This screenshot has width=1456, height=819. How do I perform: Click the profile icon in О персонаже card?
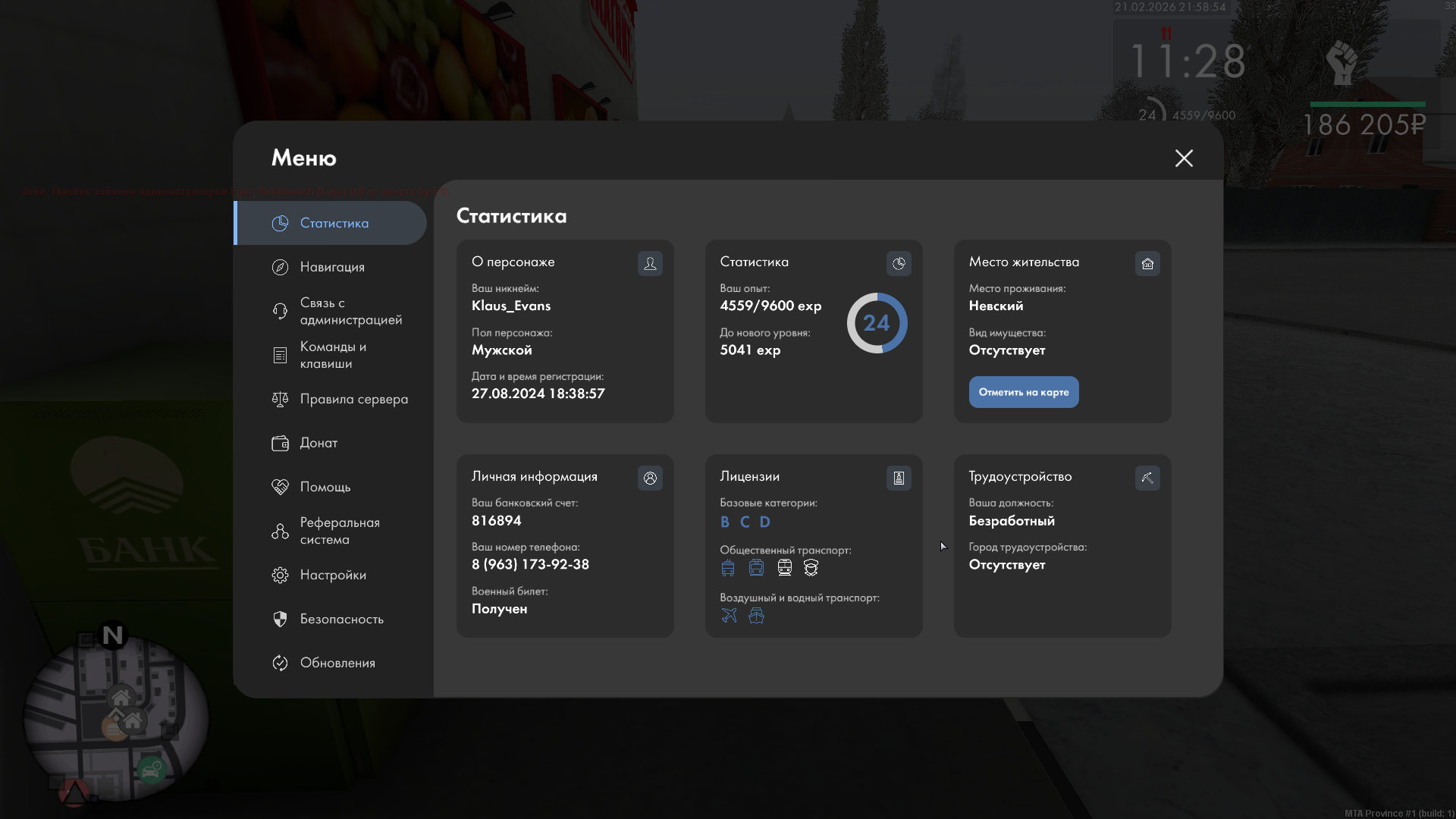coord(650,263)
